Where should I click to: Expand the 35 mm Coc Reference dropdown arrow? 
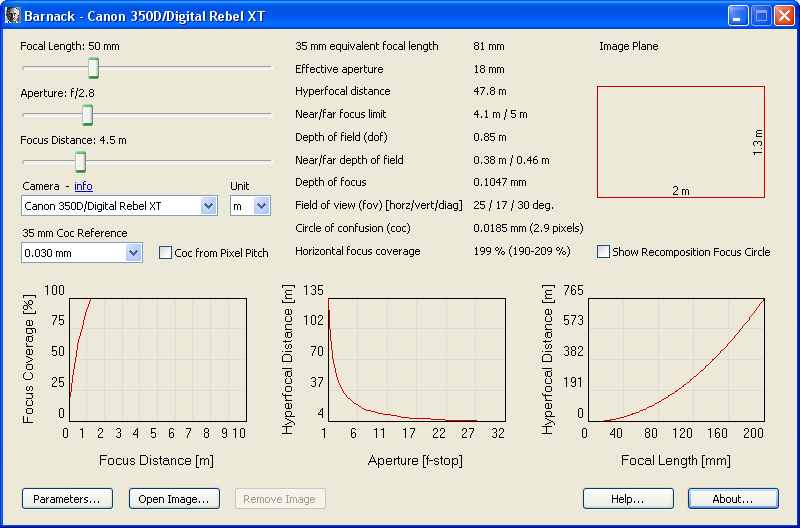[x=133, y=253]
